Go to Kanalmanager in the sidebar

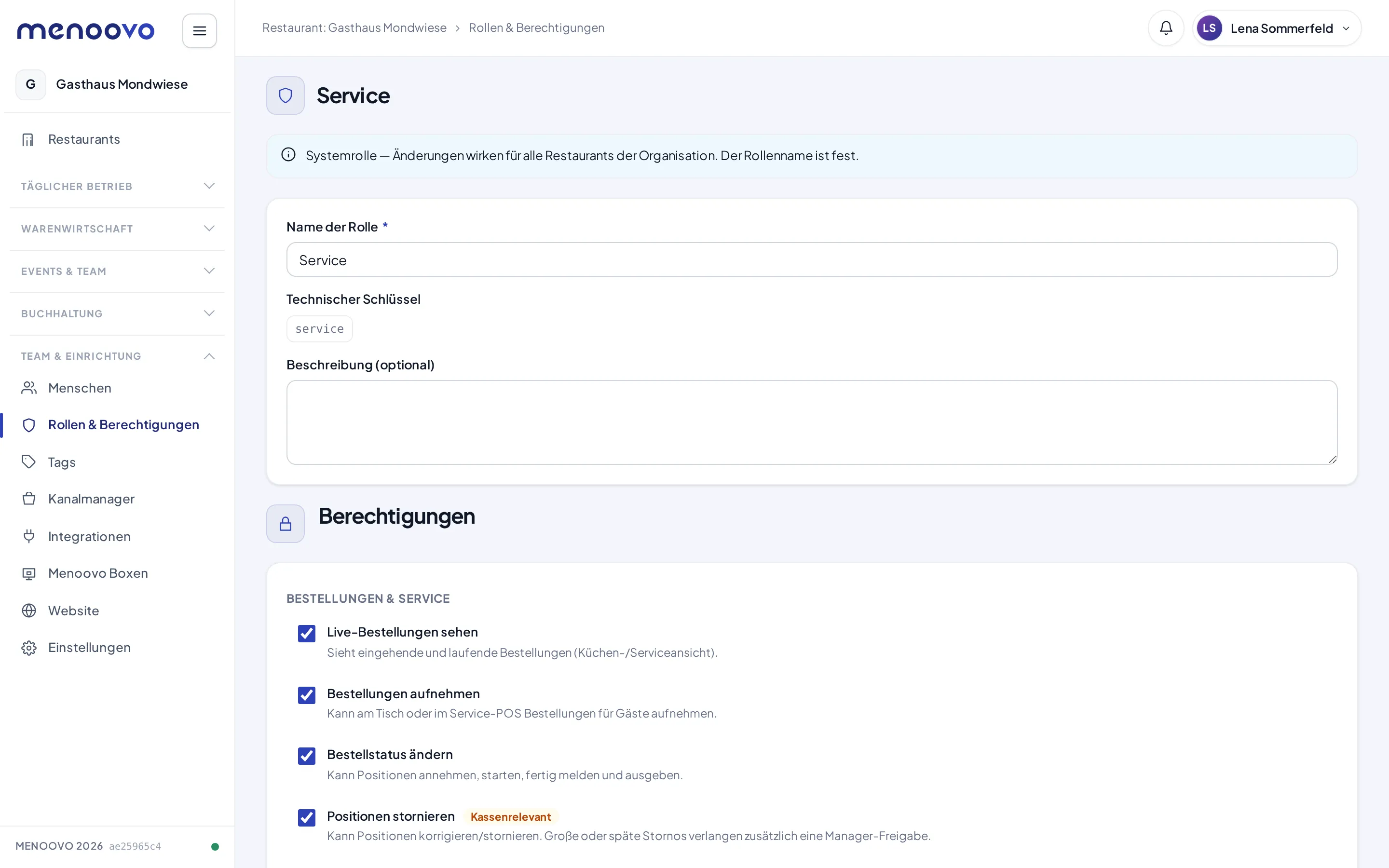[117, 499]
